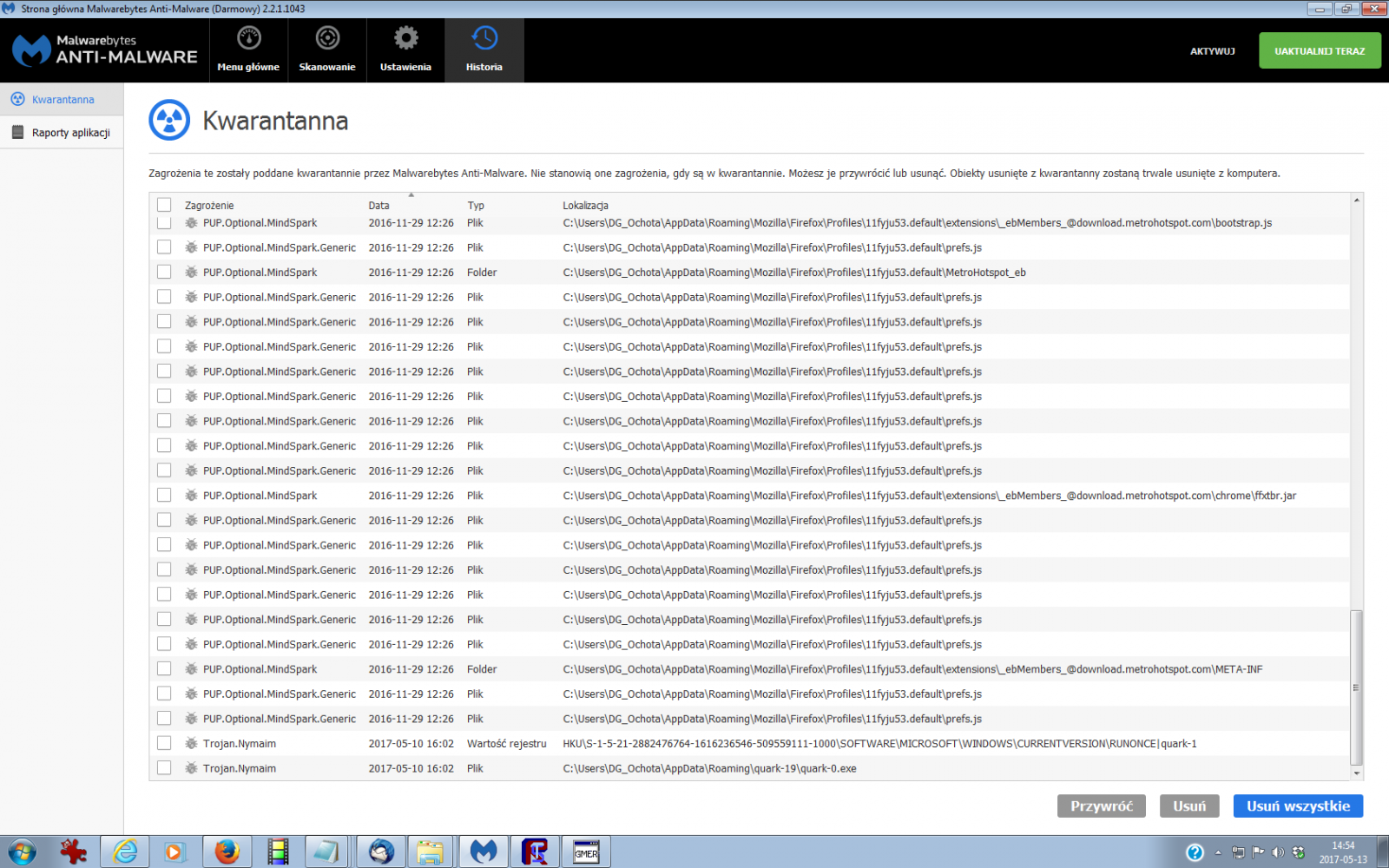
Task: Open Firefox from the taskbar
Action: click(227, 852)
